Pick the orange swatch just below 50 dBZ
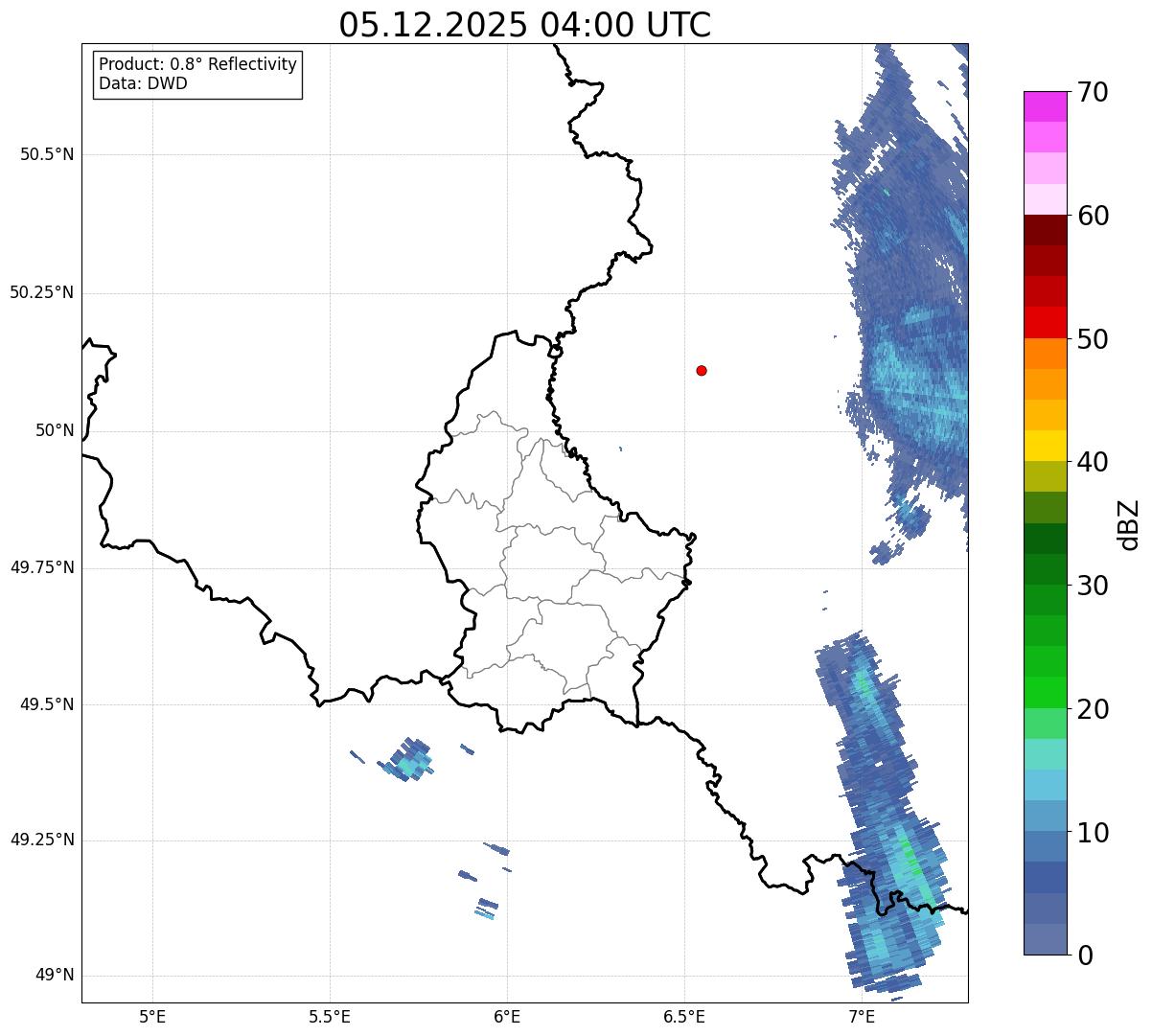Viewport: 1152px width, 1036px height. coord(1046,354)
